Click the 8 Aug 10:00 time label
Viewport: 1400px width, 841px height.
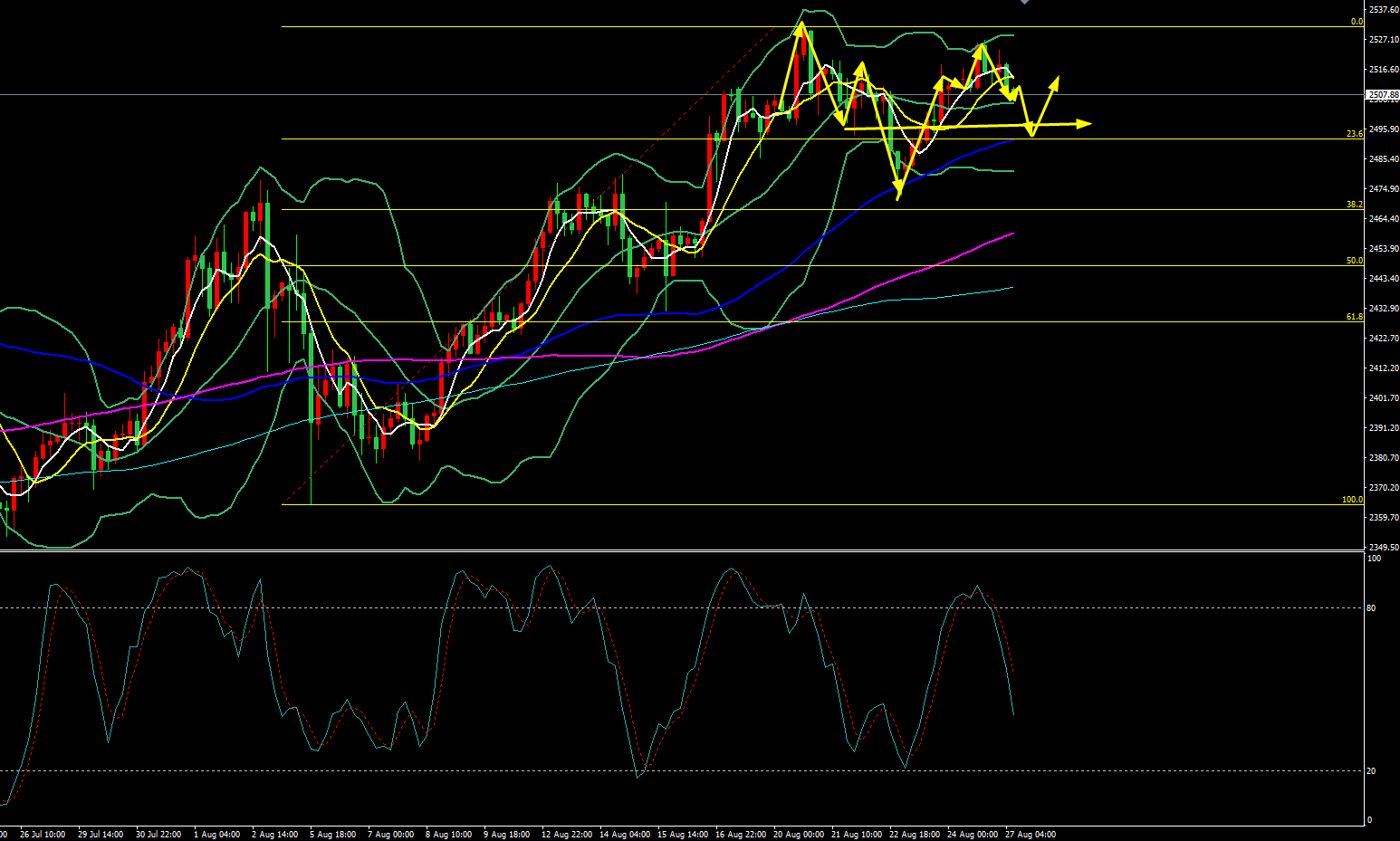pos(449,835)
